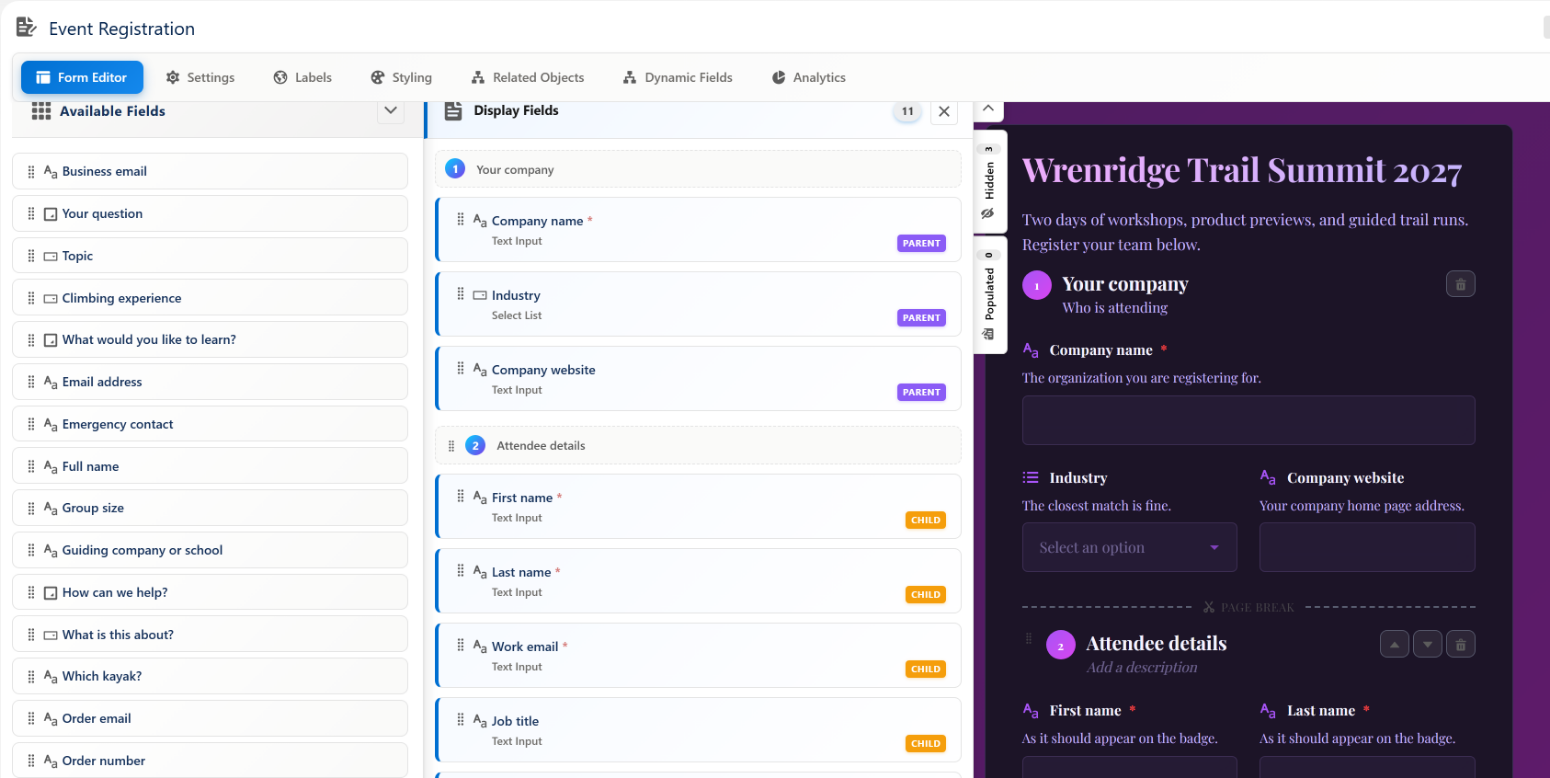The image size is (1550, 778).
Task: Select the Work email display field card
Action: 698,655
